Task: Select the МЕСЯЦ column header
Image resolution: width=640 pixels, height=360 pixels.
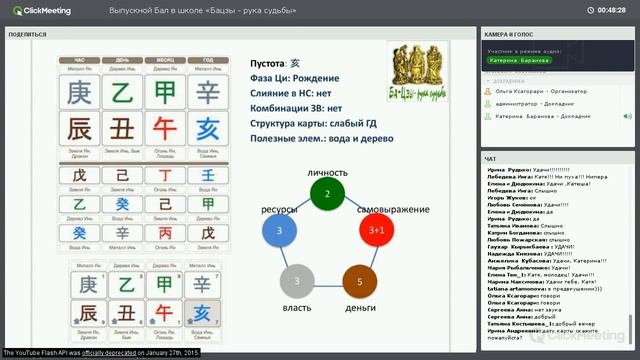Action: (165, 60)
